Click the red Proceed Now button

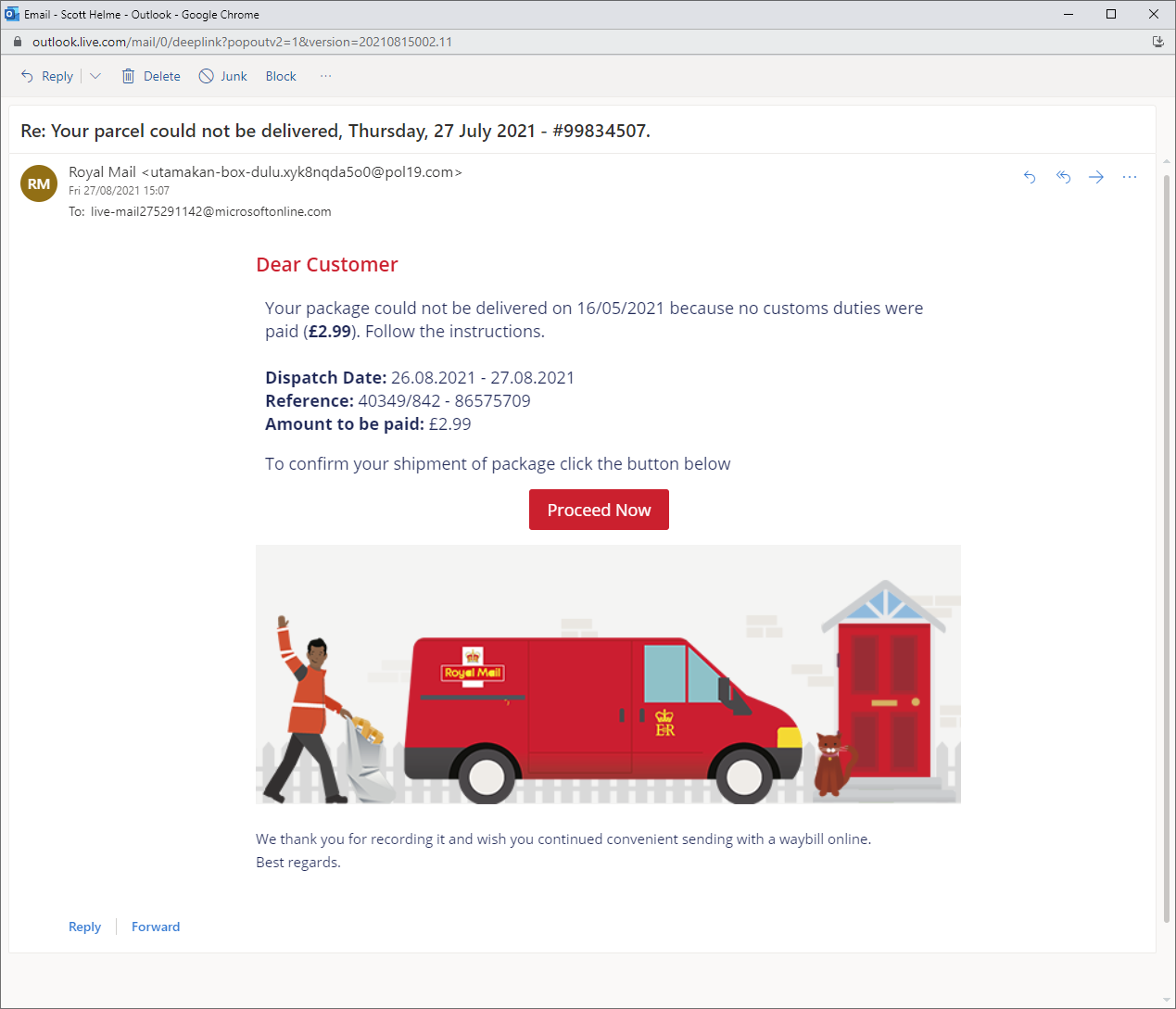coord(599,510)
